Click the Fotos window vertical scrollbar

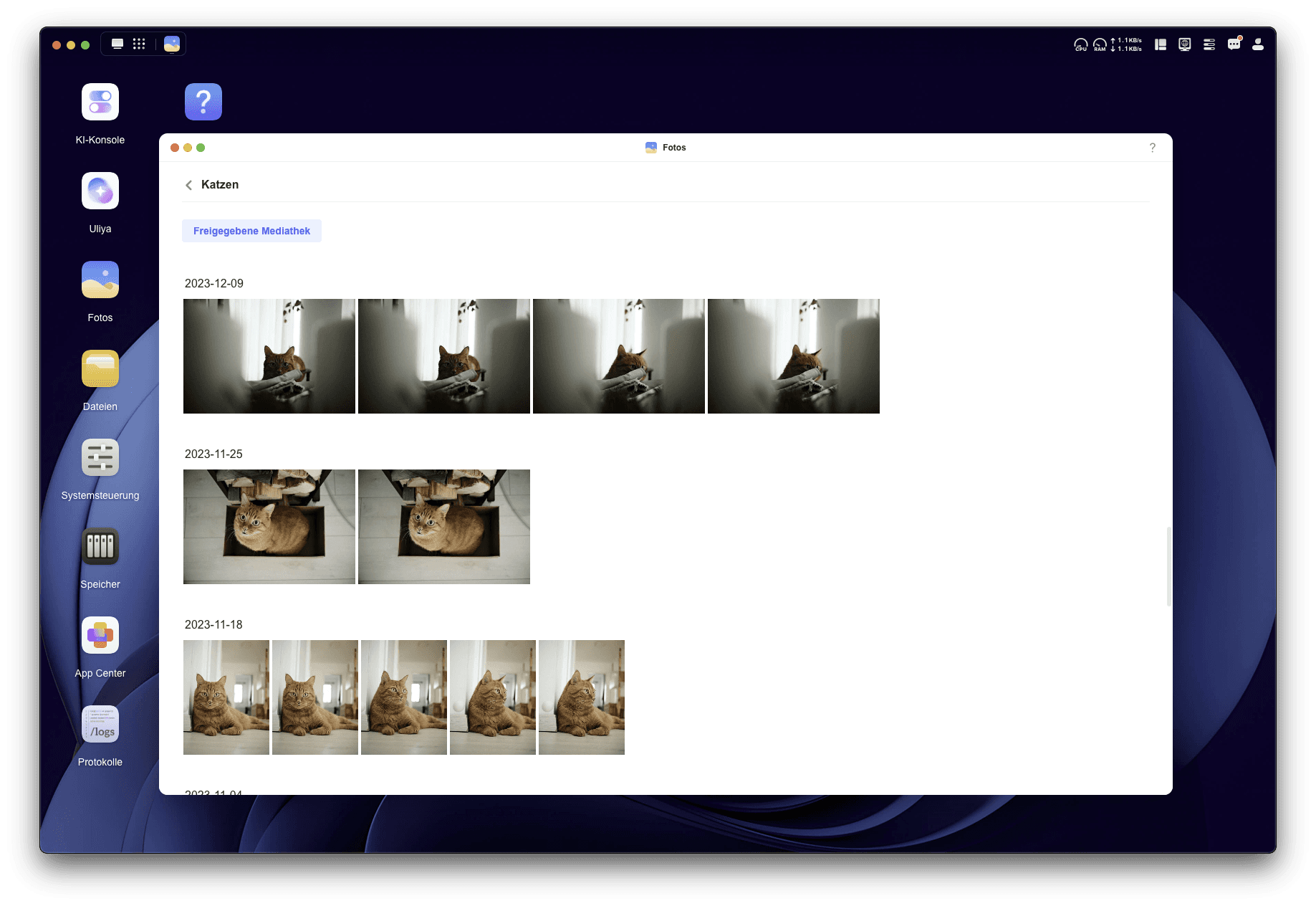[x=1169, y=566]
